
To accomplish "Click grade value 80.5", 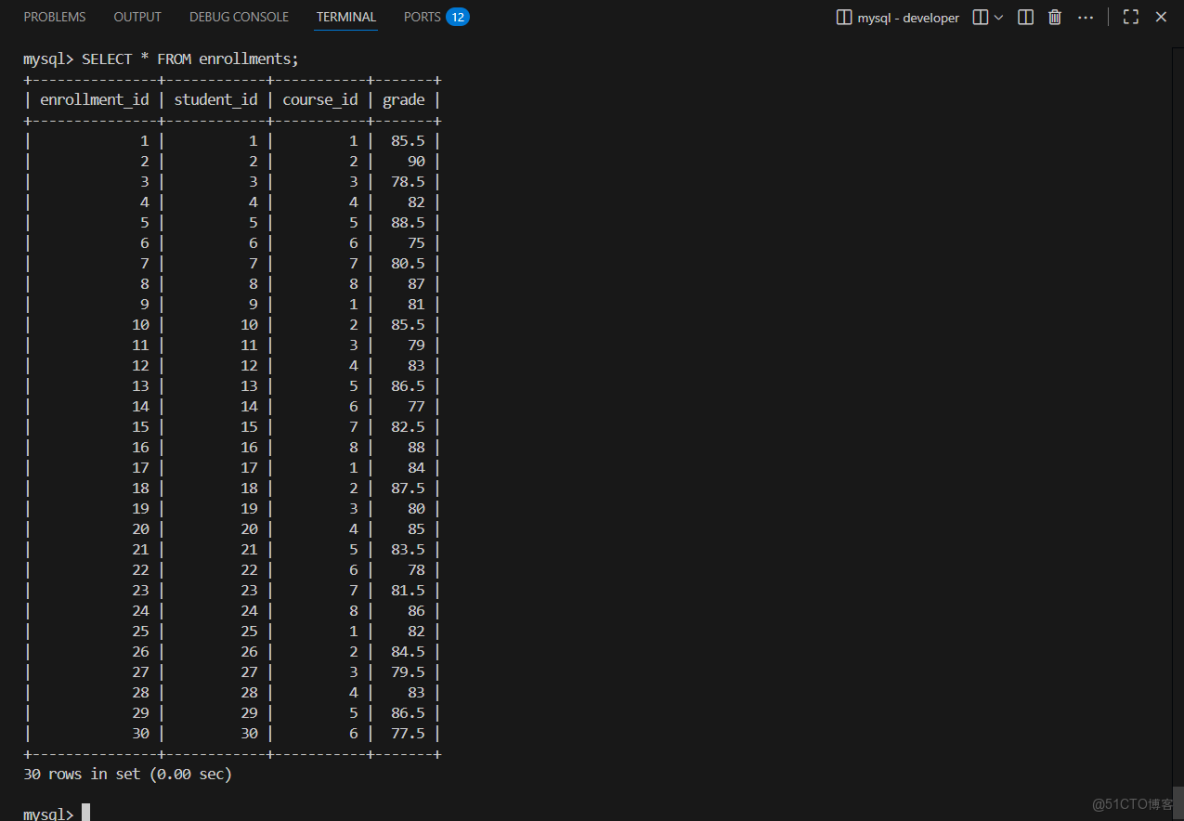I will pyautogui.click(x=408, y=263).
